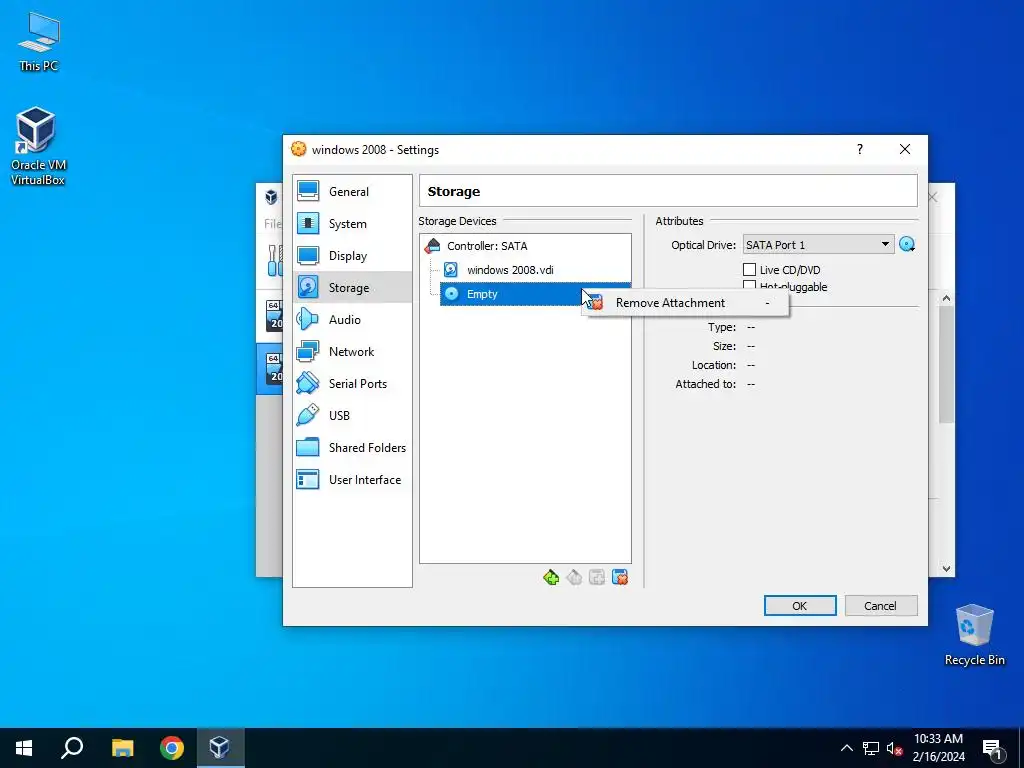Select the Empty optical drive entry

pos(511,294)
